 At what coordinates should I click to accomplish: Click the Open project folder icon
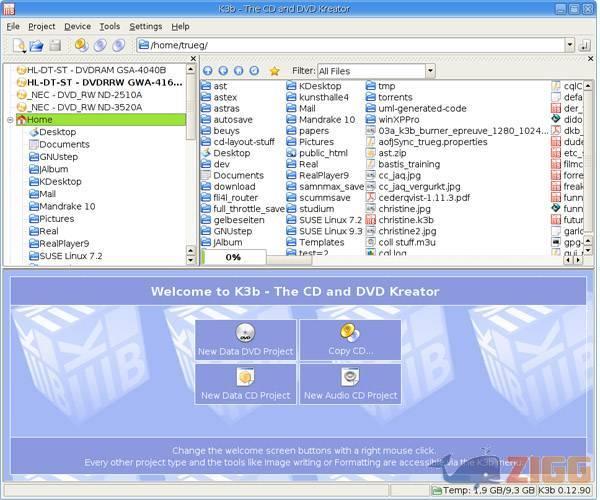click(x=37, y=46)
